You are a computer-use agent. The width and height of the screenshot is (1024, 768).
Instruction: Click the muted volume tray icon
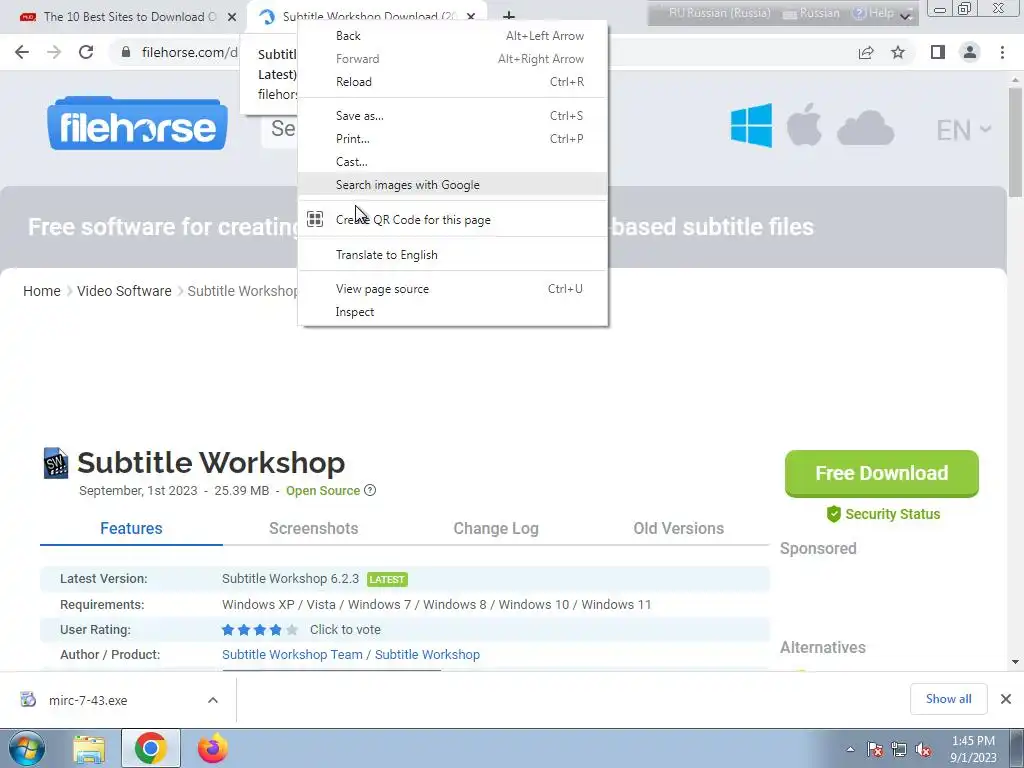tap(923, 750)
